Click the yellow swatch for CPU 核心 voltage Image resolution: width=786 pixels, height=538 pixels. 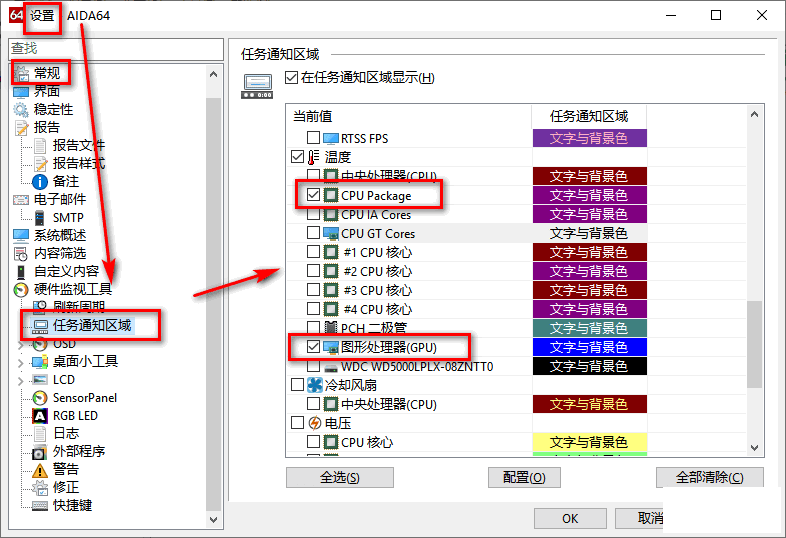tap(590, 442)
